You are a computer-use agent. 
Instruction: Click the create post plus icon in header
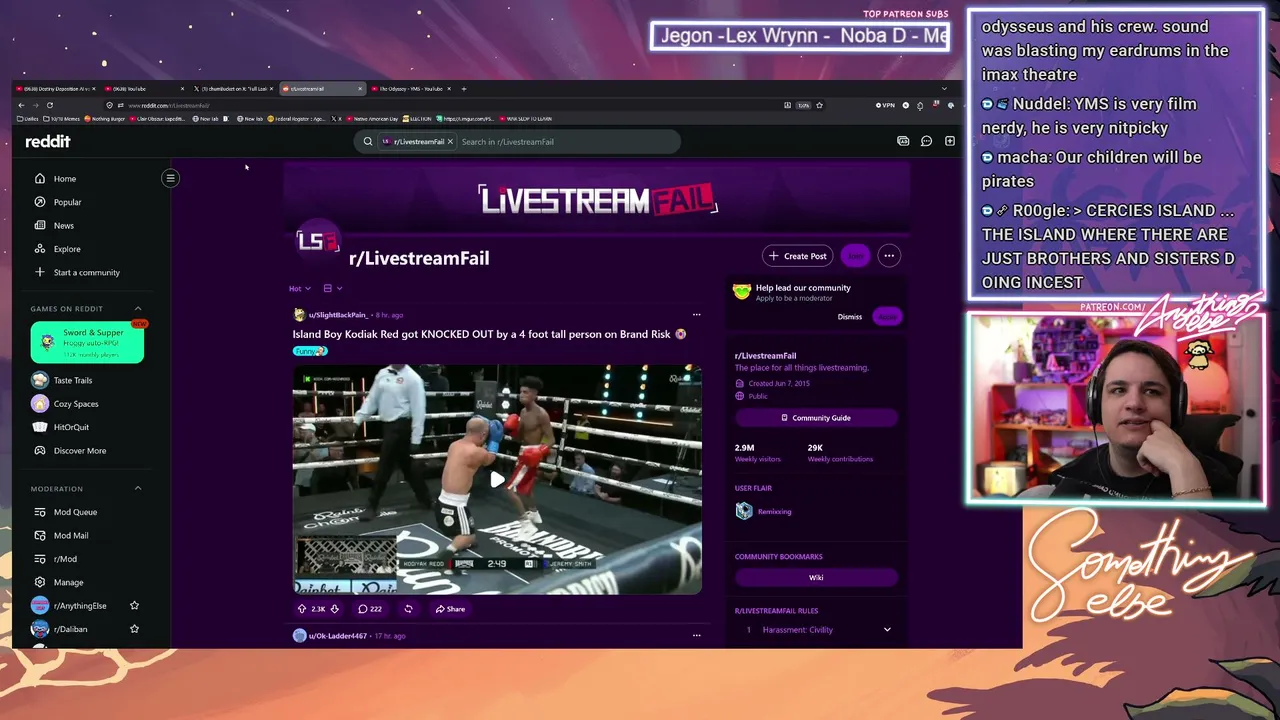(950, 141)
